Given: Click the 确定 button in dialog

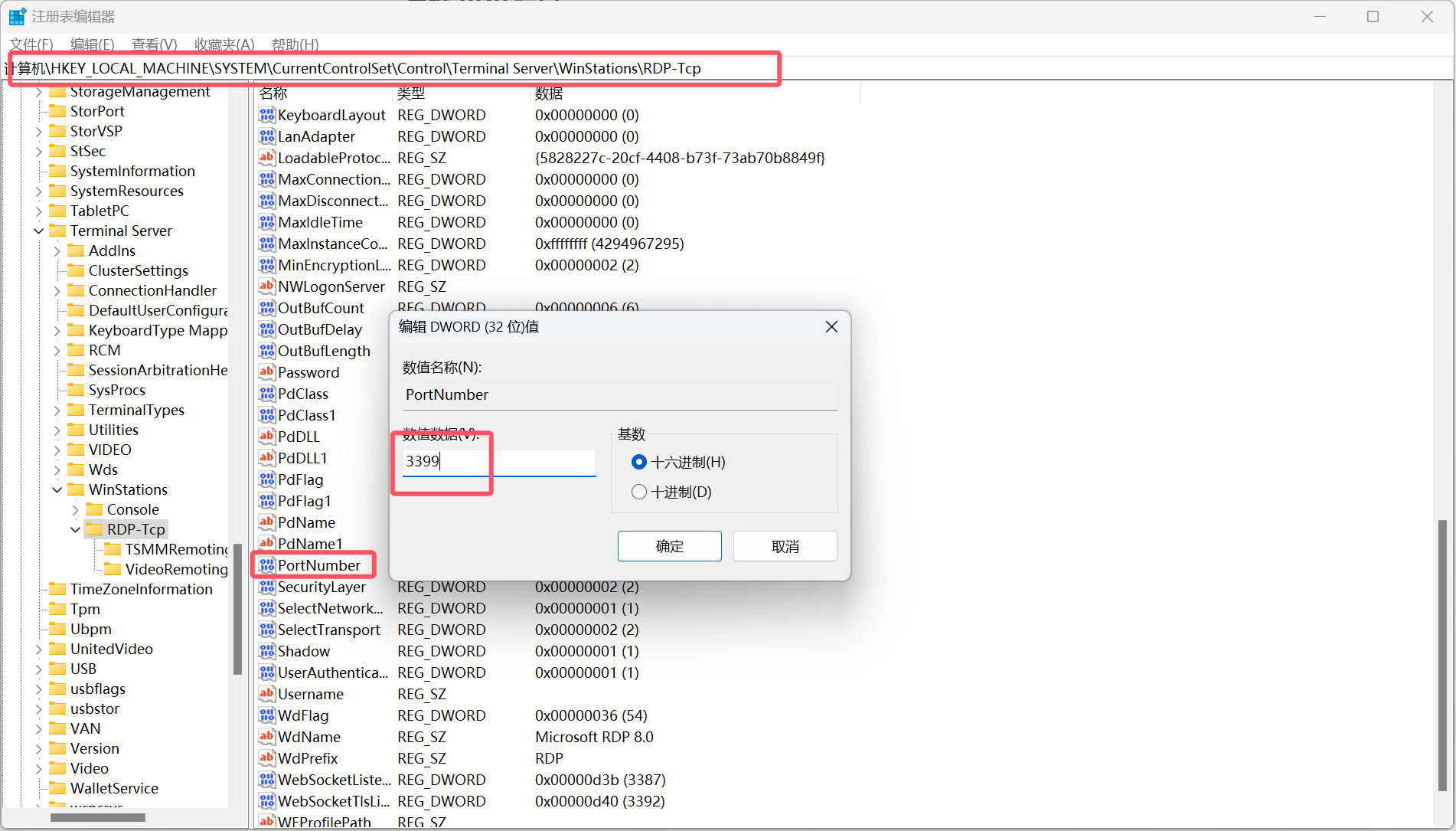Looking at the screenshot, I should [669, 546].
